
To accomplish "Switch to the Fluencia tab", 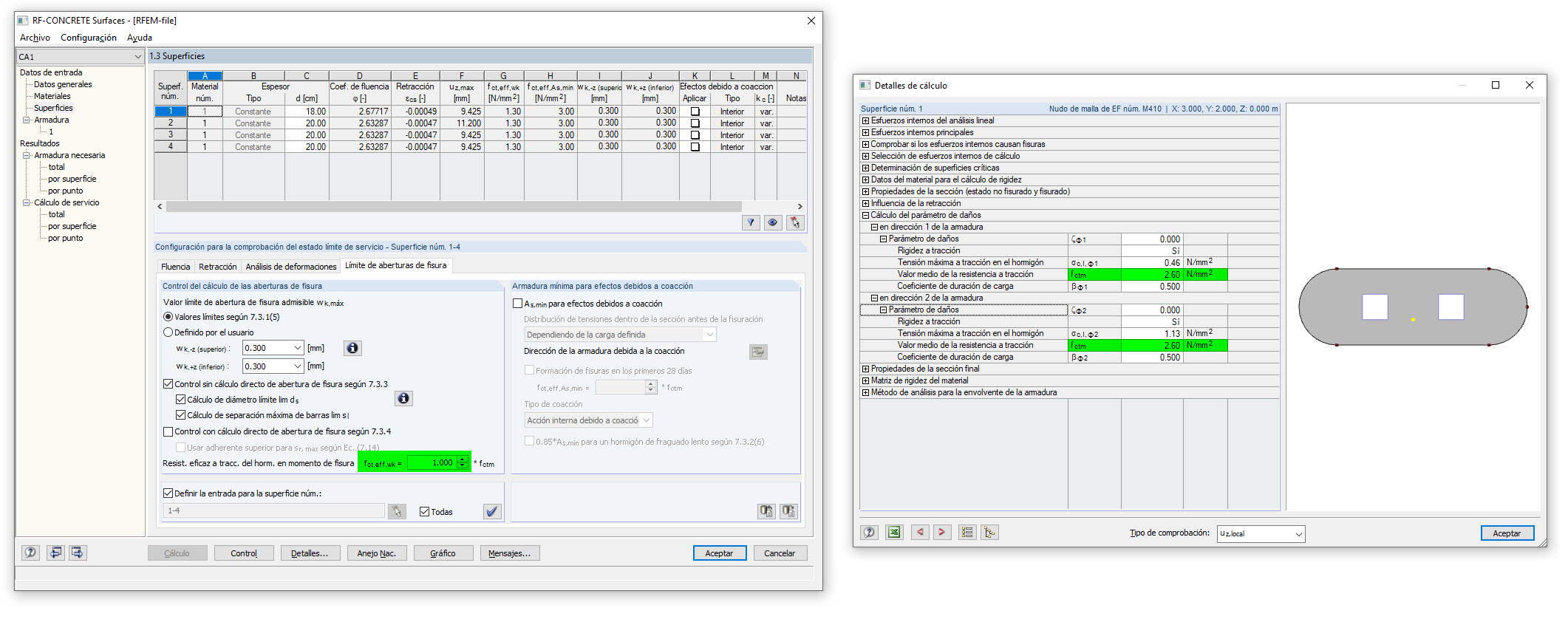I will (x=176, y=267).
